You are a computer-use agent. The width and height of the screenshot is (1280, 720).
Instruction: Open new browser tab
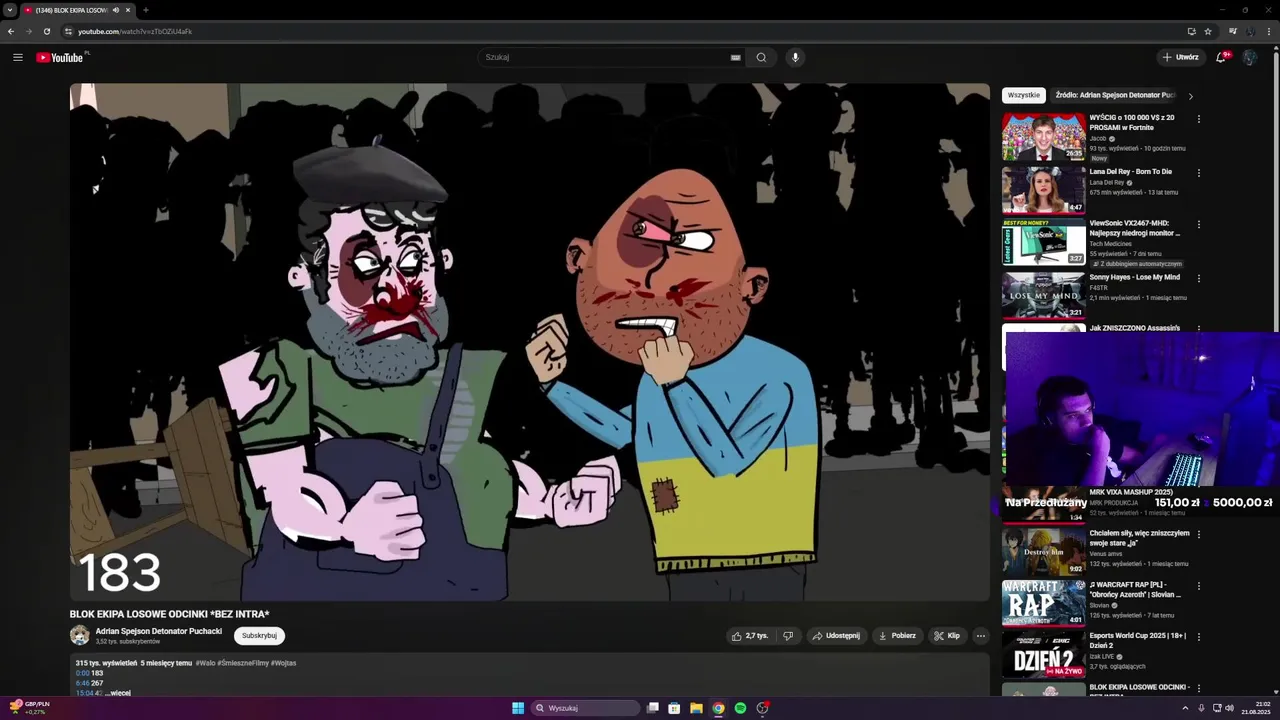coord(145,10)
